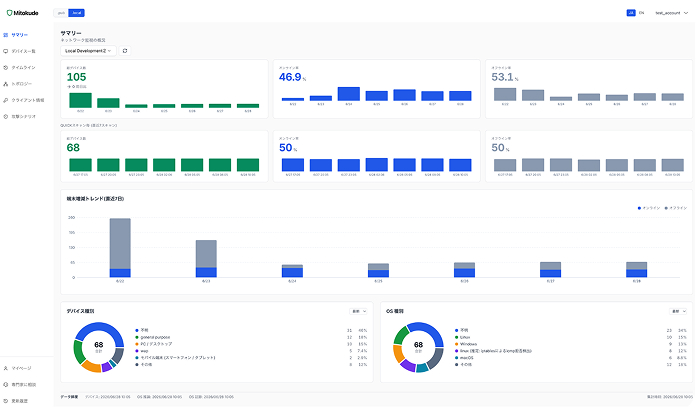This screenshot has width=696, height=411.
Task: Select the JA language option
Action: pyautogui.click(x=631, y=13)
